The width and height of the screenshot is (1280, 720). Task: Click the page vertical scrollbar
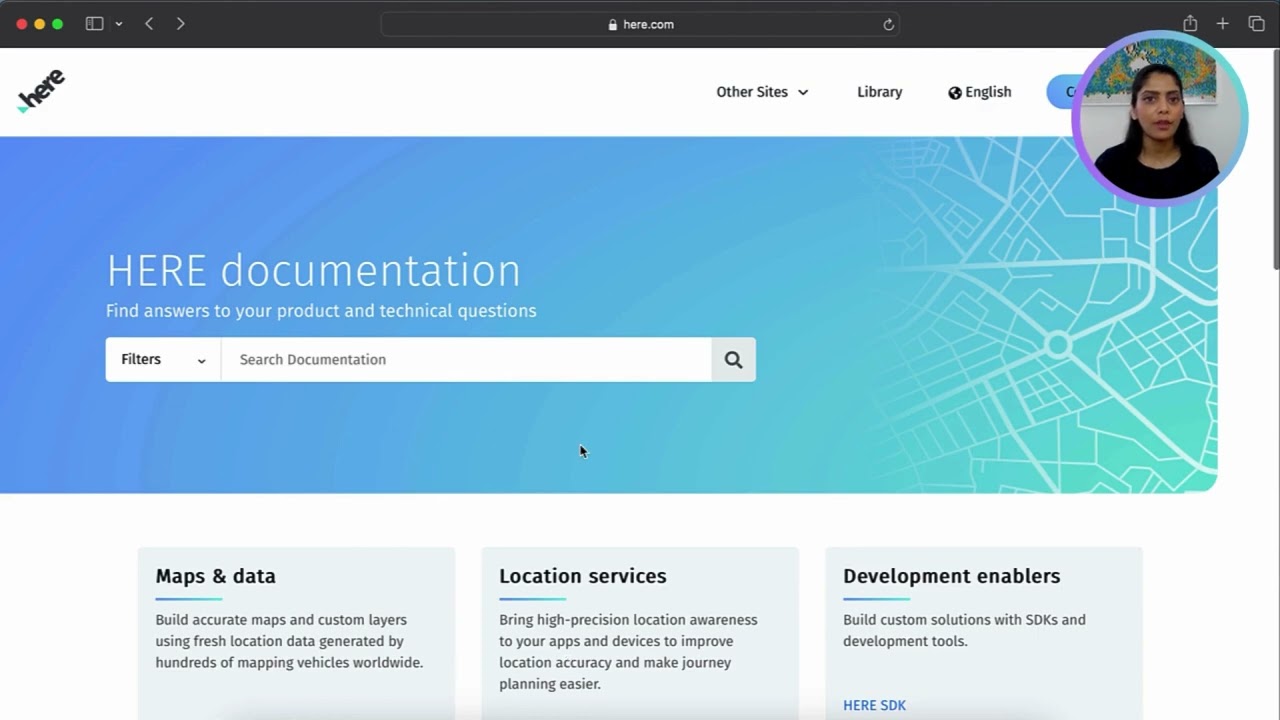(x=1275, y=160)
